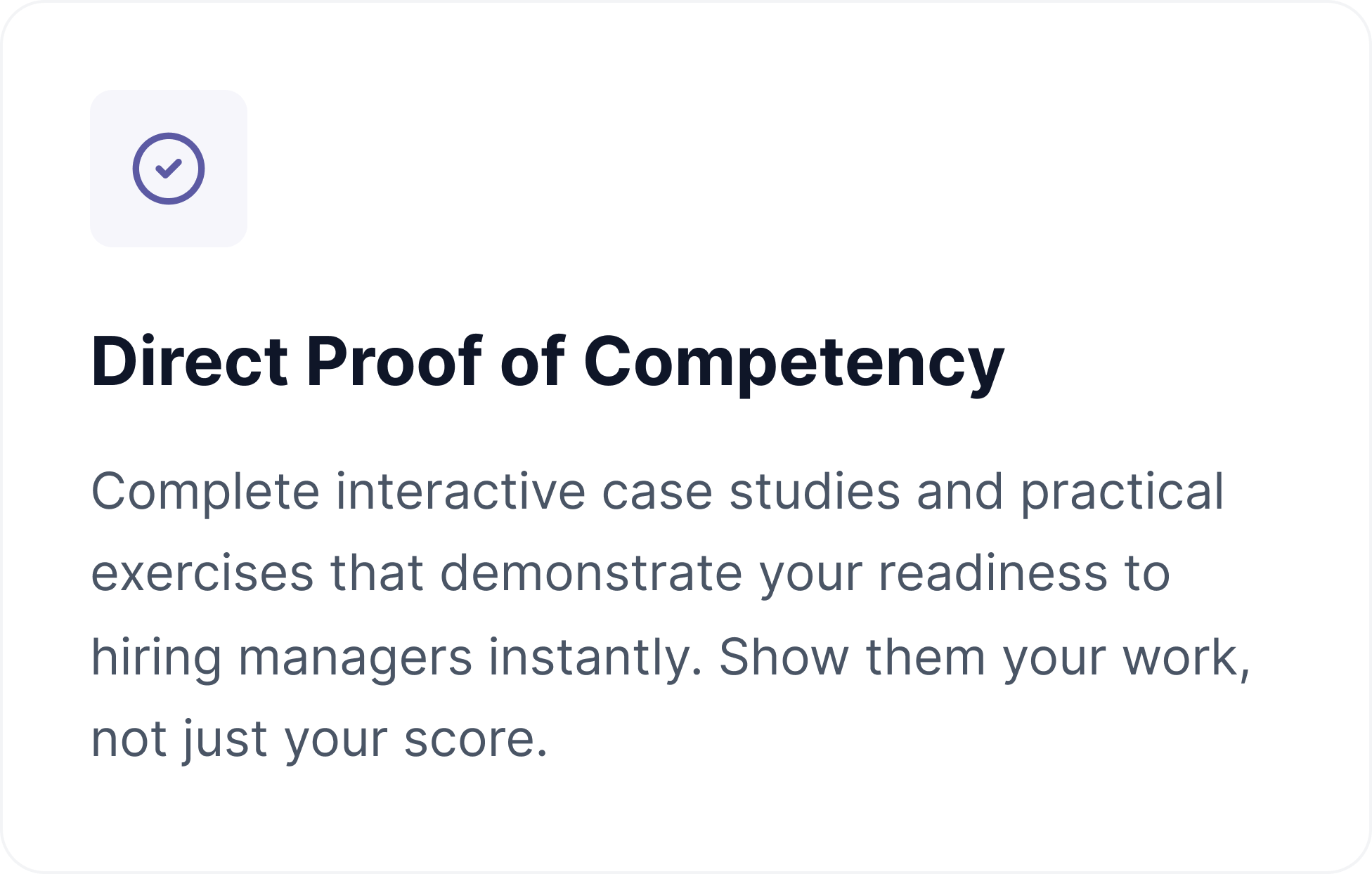Click the word 'Competency' in the heading

coord(794,365)
